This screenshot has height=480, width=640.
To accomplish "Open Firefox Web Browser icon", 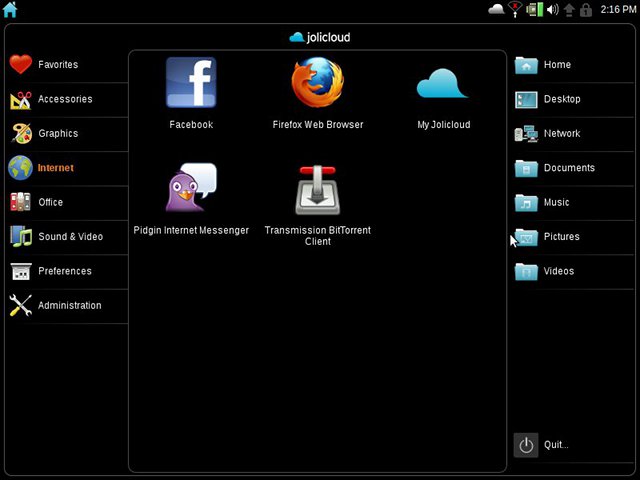I will [318, 82].
